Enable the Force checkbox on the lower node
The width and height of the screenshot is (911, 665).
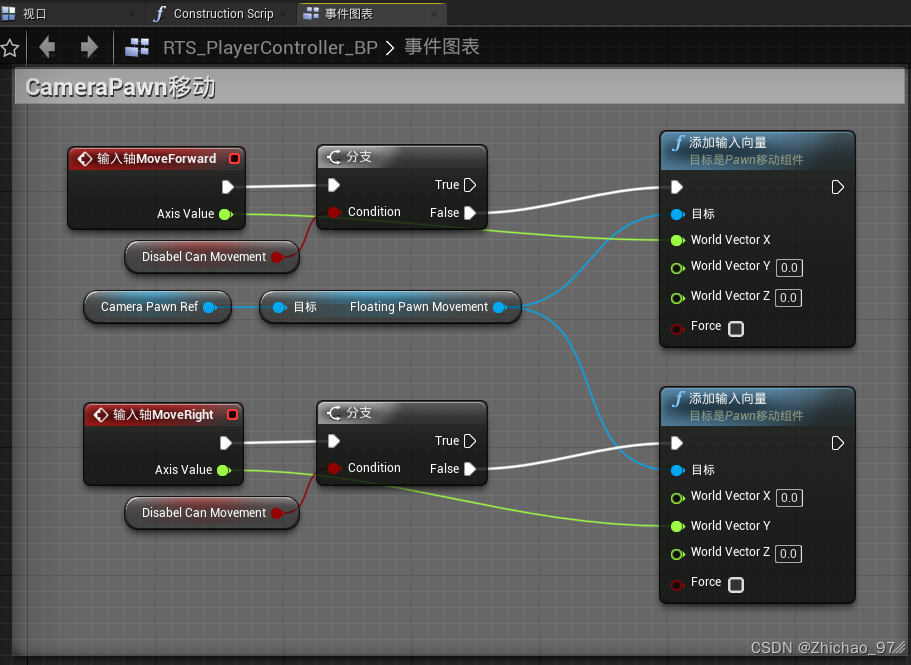tap(736, 584)
